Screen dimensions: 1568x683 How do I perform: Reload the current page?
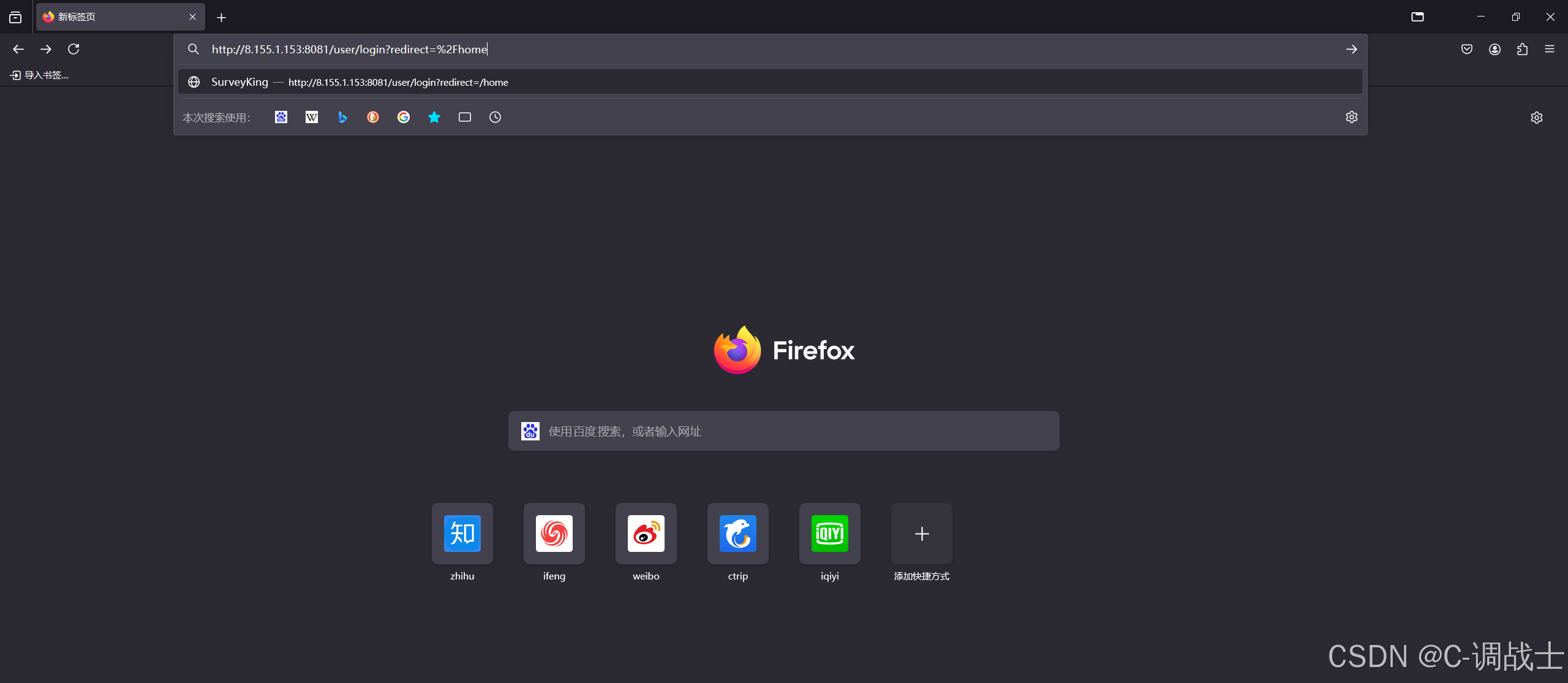73,49
